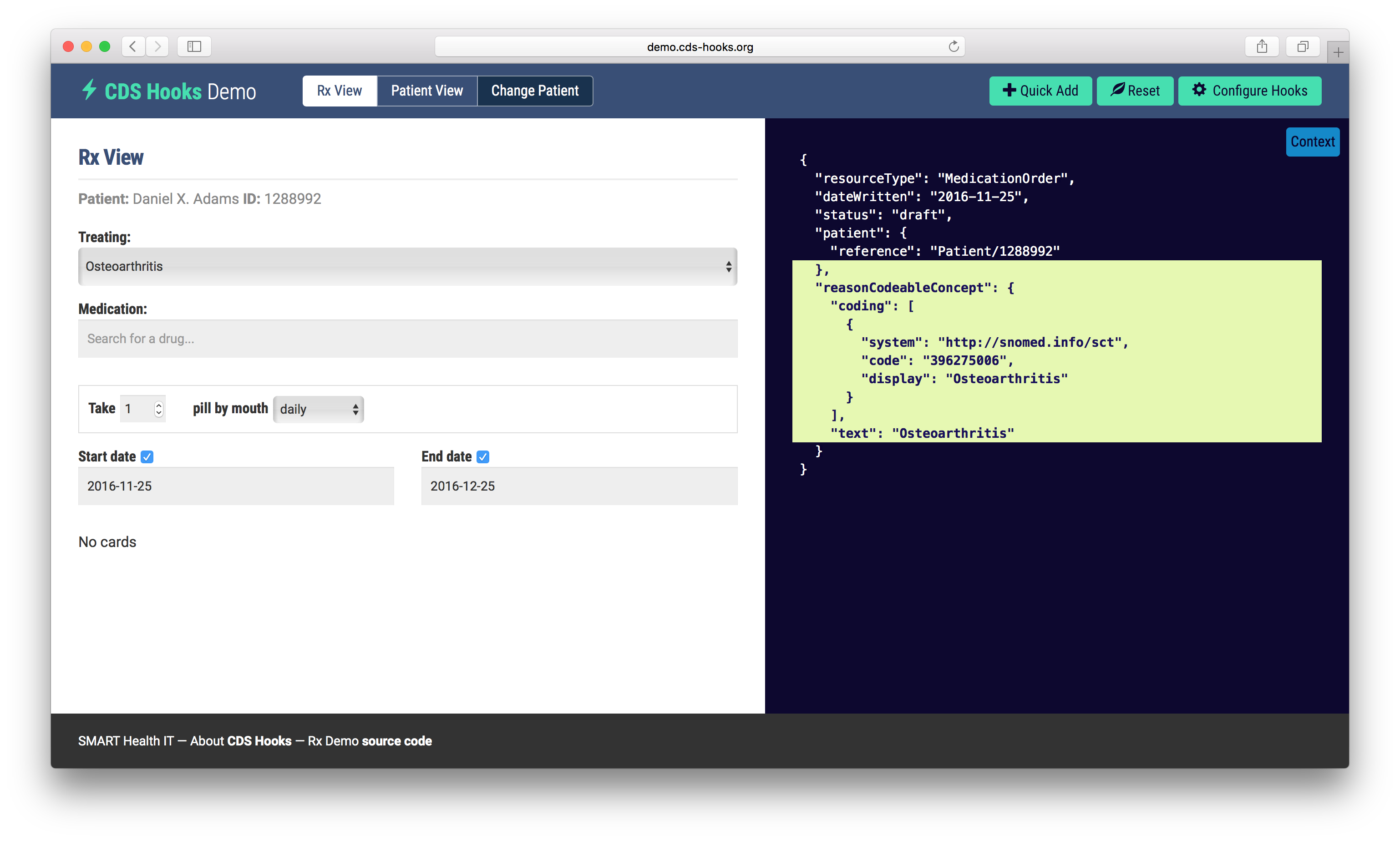Show all tabs overview icon
This screenshot has height=841, width=1400.
[x=1303, y=46]
